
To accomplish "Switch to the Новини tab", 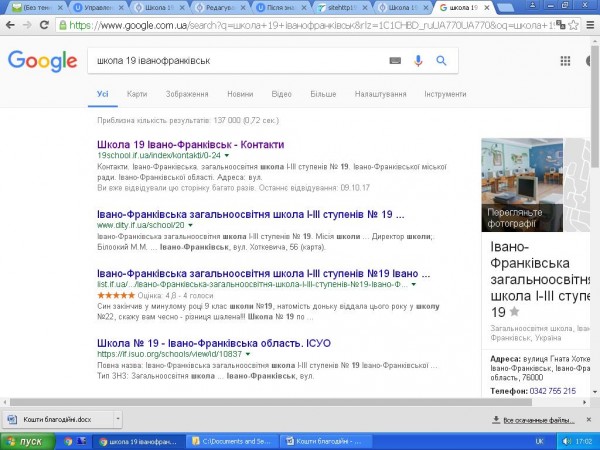I will [240, 94].
